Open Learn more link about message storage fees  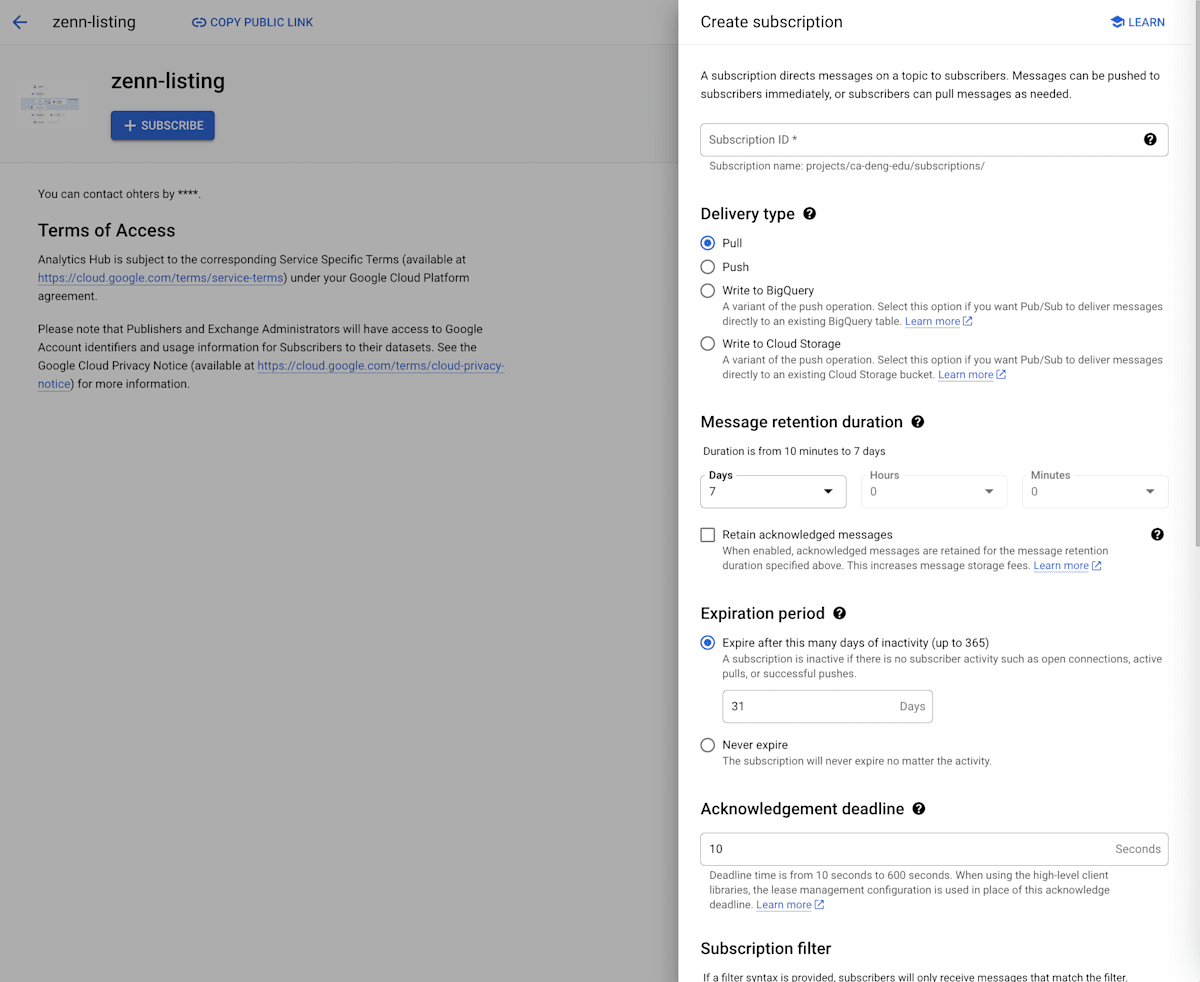1067,566
